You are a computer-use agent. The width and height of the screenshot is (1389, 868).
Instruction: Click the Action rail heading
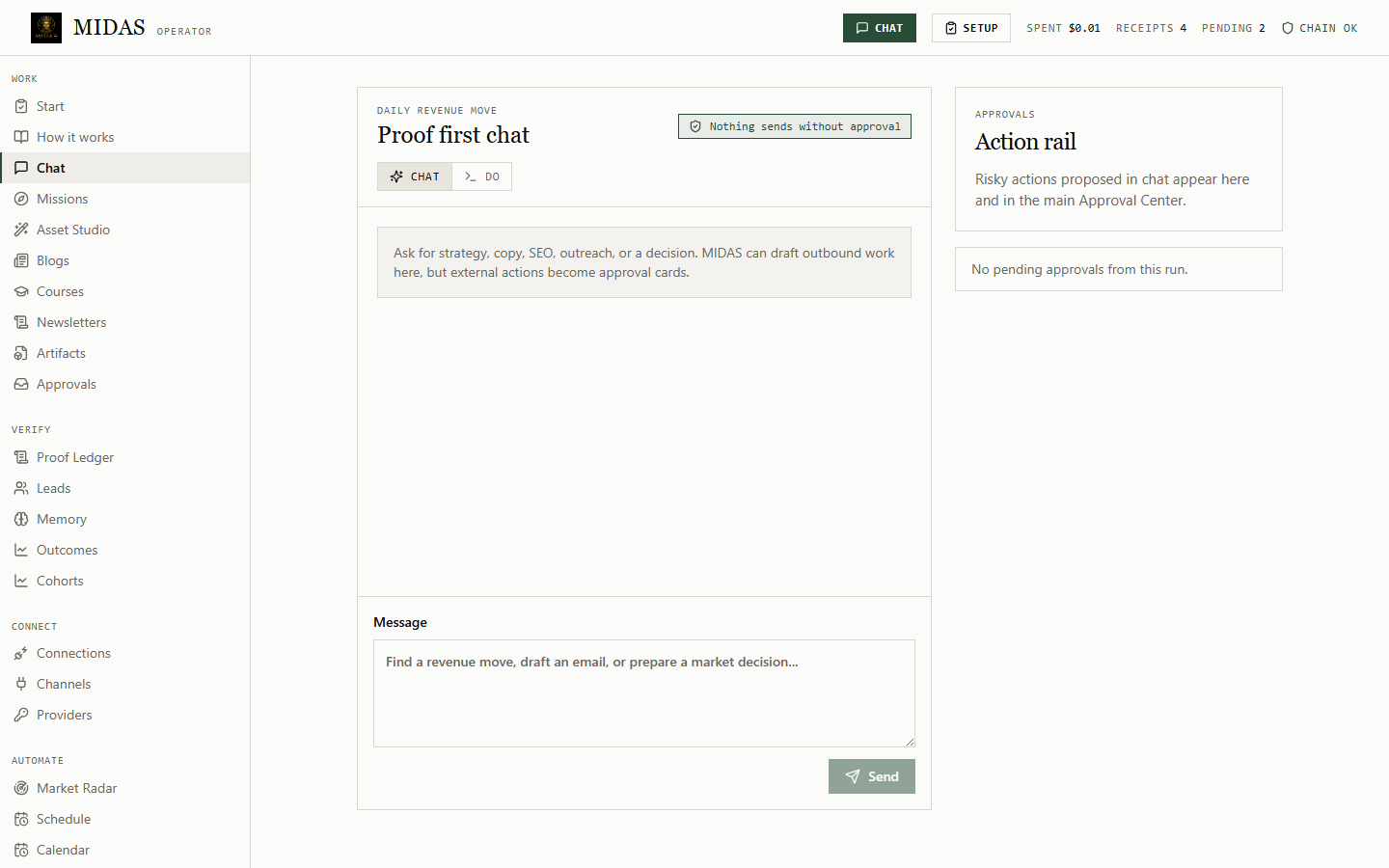click(1025, 142)
